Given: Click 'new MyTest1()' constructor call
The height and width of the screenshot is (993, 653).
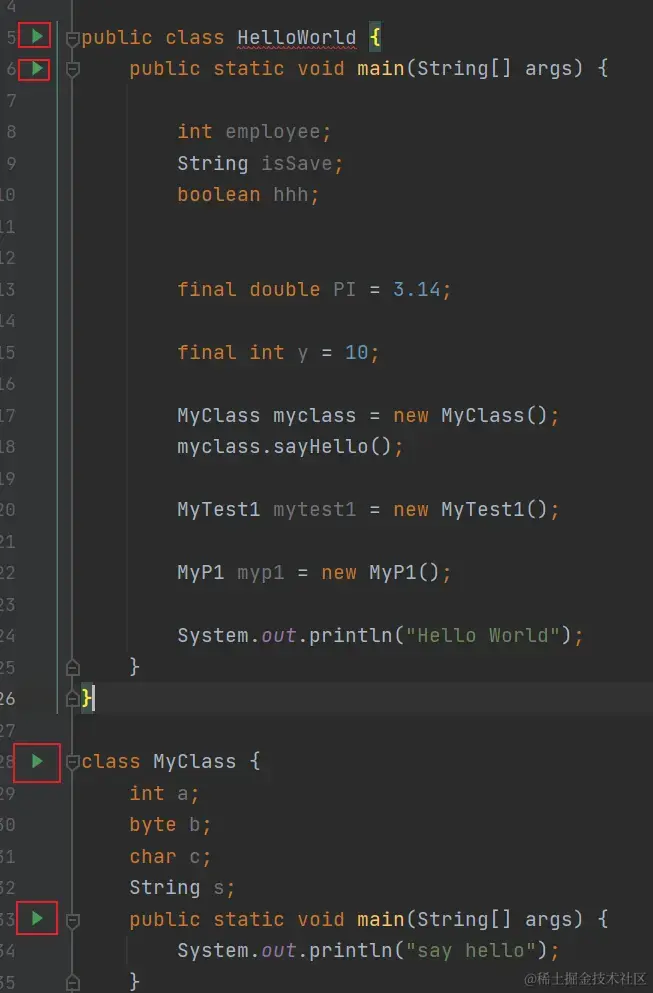Looking at the screenshot, I should click(469, 510).
